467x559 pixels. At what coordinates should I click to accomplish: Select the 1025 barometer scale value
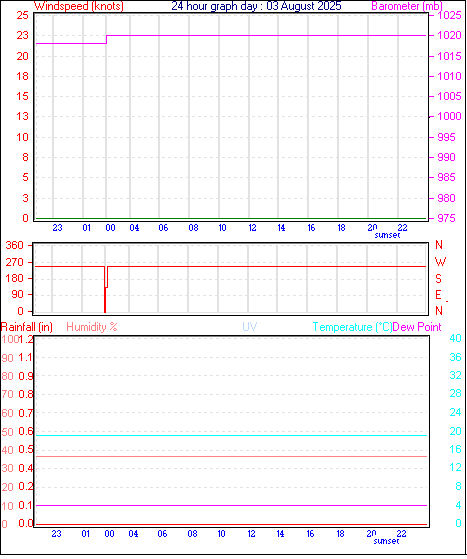(449, 15)
